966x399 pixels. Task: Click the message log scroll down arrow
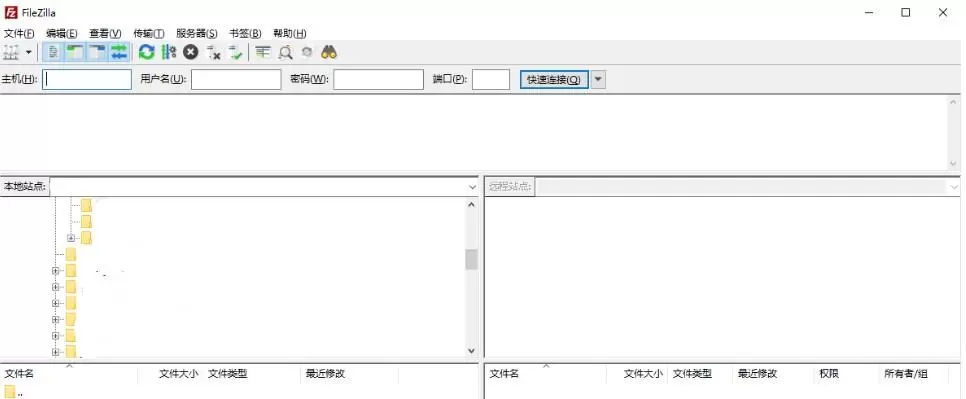click(x=953, y=164)
